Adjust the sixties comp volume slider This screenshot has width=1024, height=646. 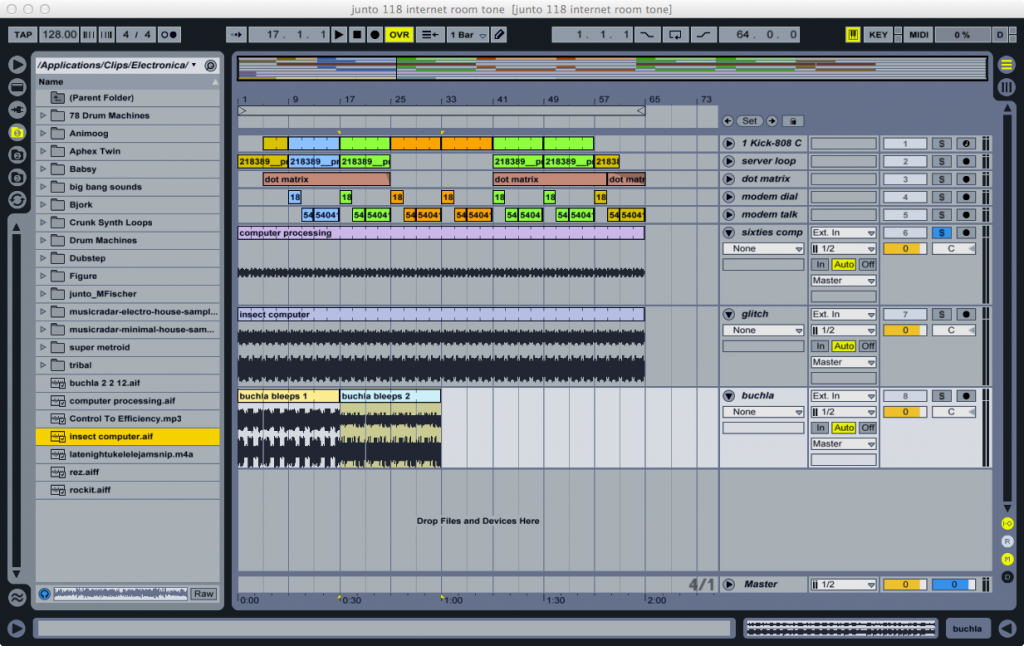pyautogui.click(x=904, y=249)
